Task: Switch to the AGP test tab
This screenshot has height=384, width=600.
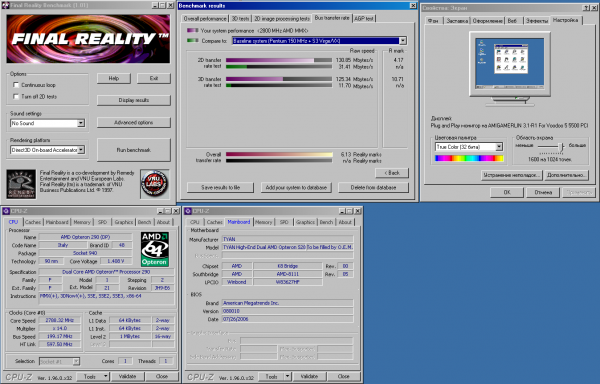Action: [364, 18]
